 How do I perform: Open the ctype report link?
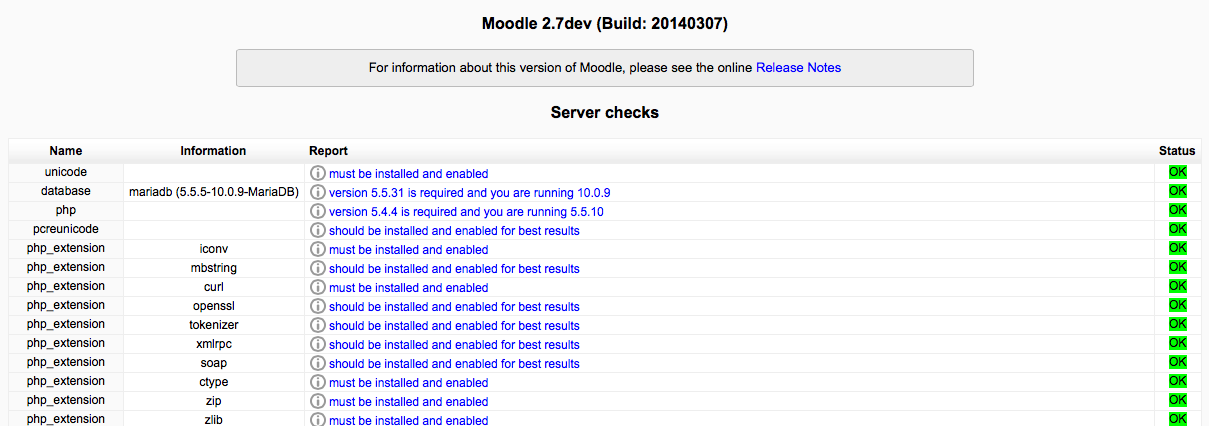[408, 383]
